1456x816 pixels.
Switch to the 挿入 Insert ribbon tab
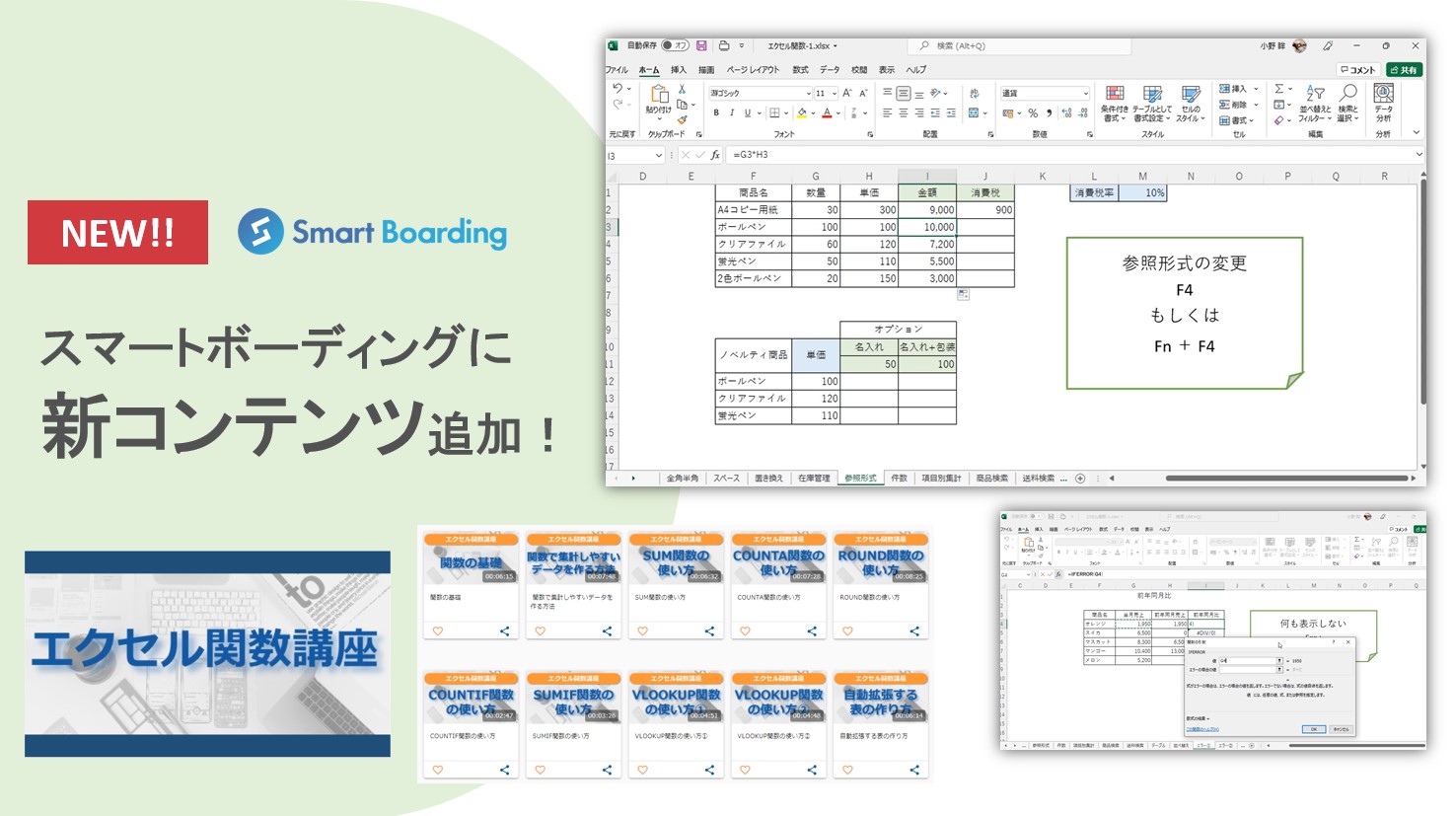(679, 70)
